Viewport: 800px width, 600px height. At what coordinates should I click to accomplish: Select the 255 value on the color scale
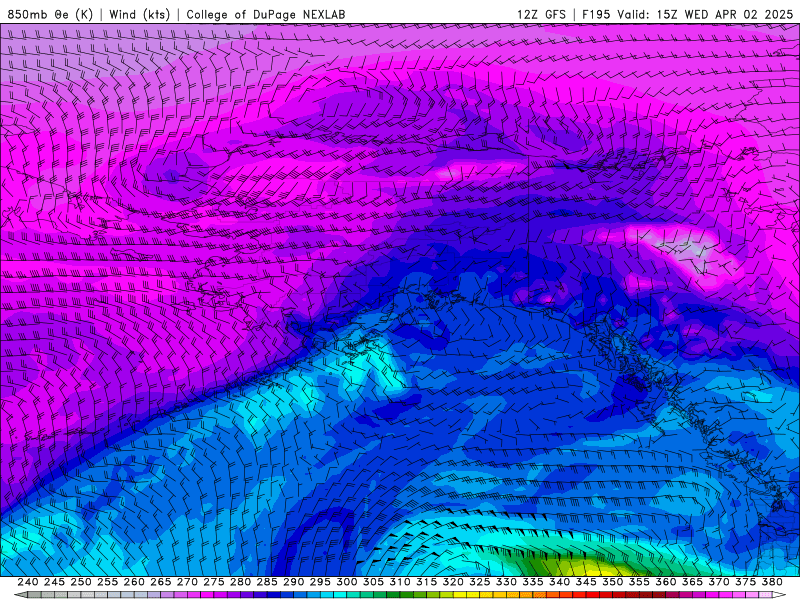(107, 582)
